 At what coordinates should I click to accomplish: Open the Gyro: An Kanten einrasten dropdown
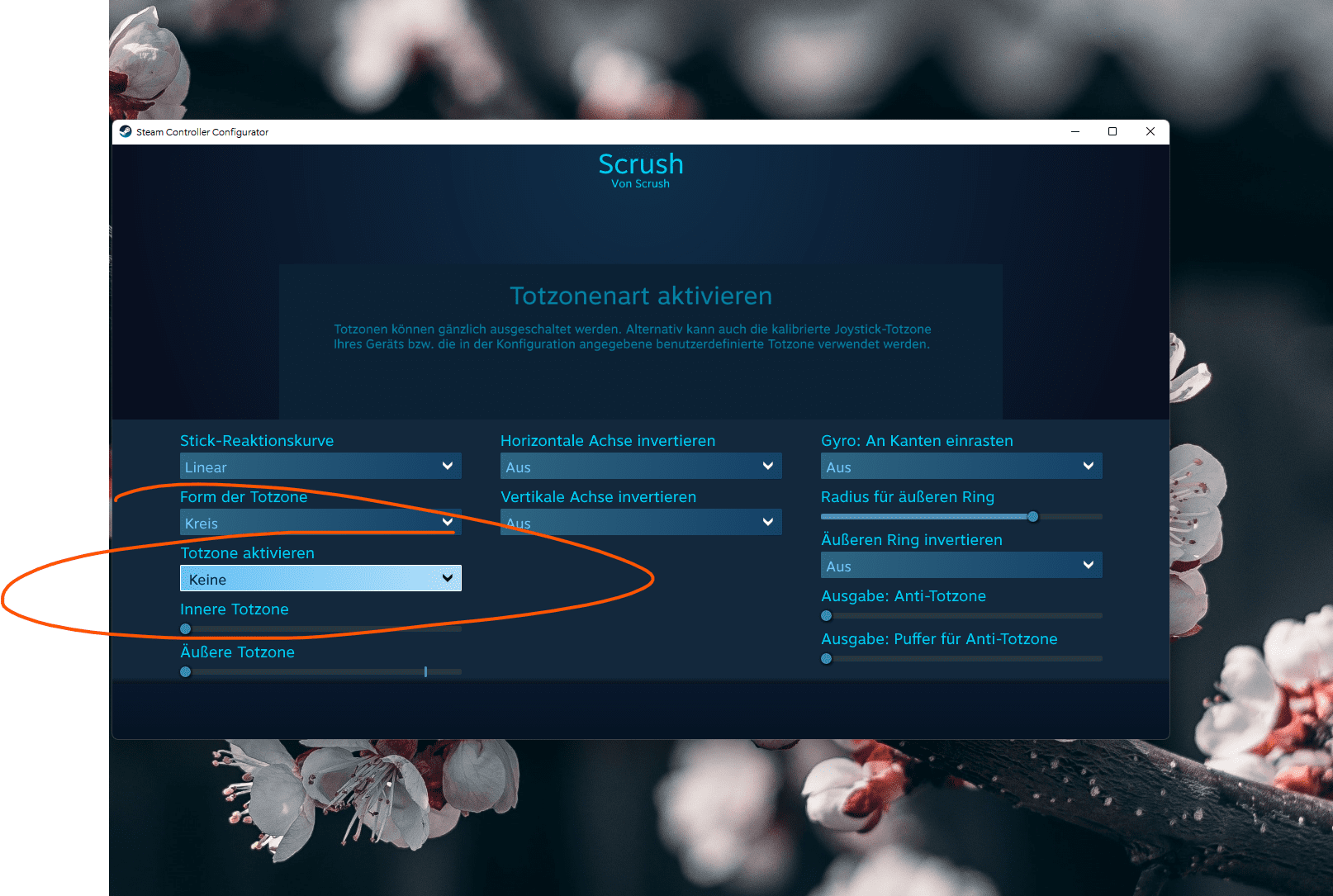pos(961,467)
